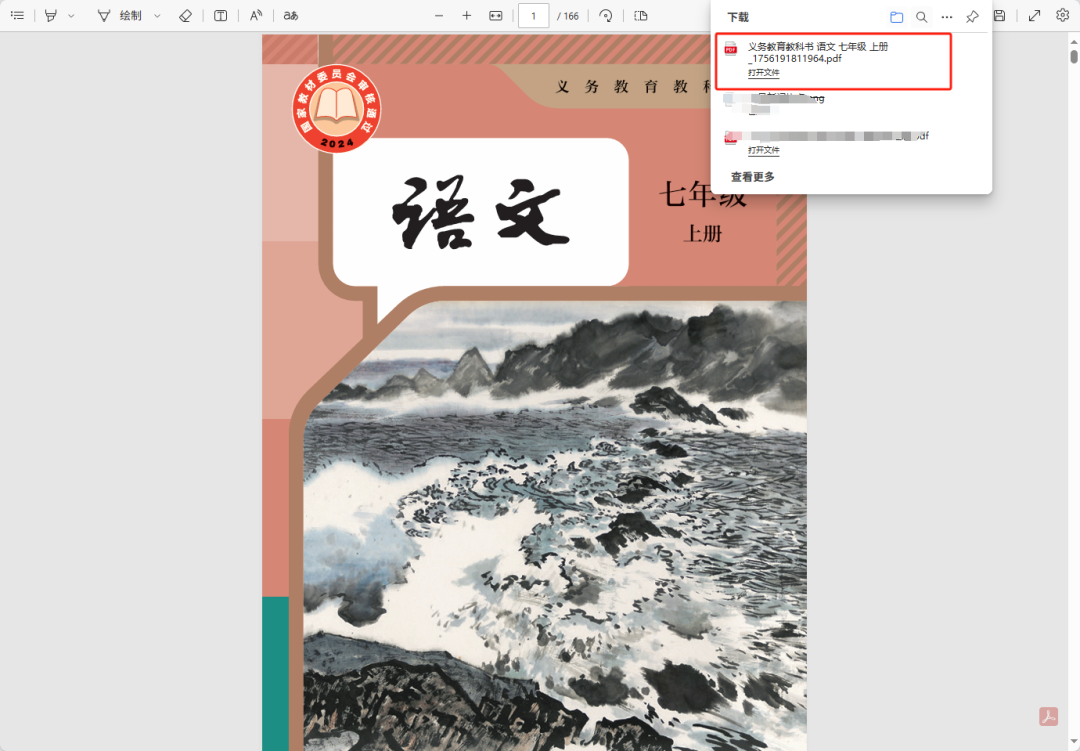The height and width of the screenshot is (751, 1080).
Task: Click 打开文件 under 语文 七年级 PDF
Action: [x=763, y=72]
